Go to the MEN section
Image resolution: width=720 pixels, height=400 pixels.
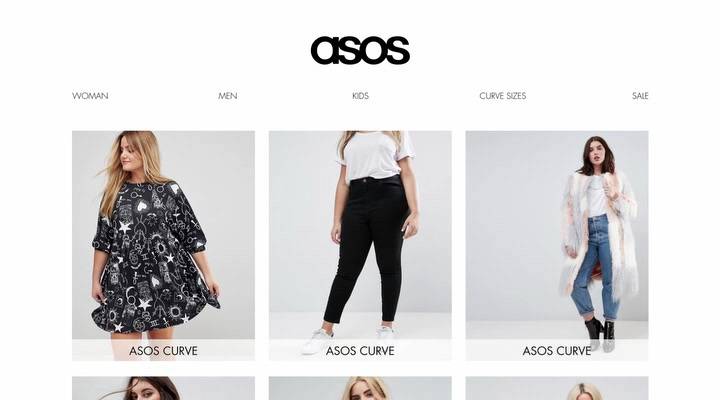point(228,96)
